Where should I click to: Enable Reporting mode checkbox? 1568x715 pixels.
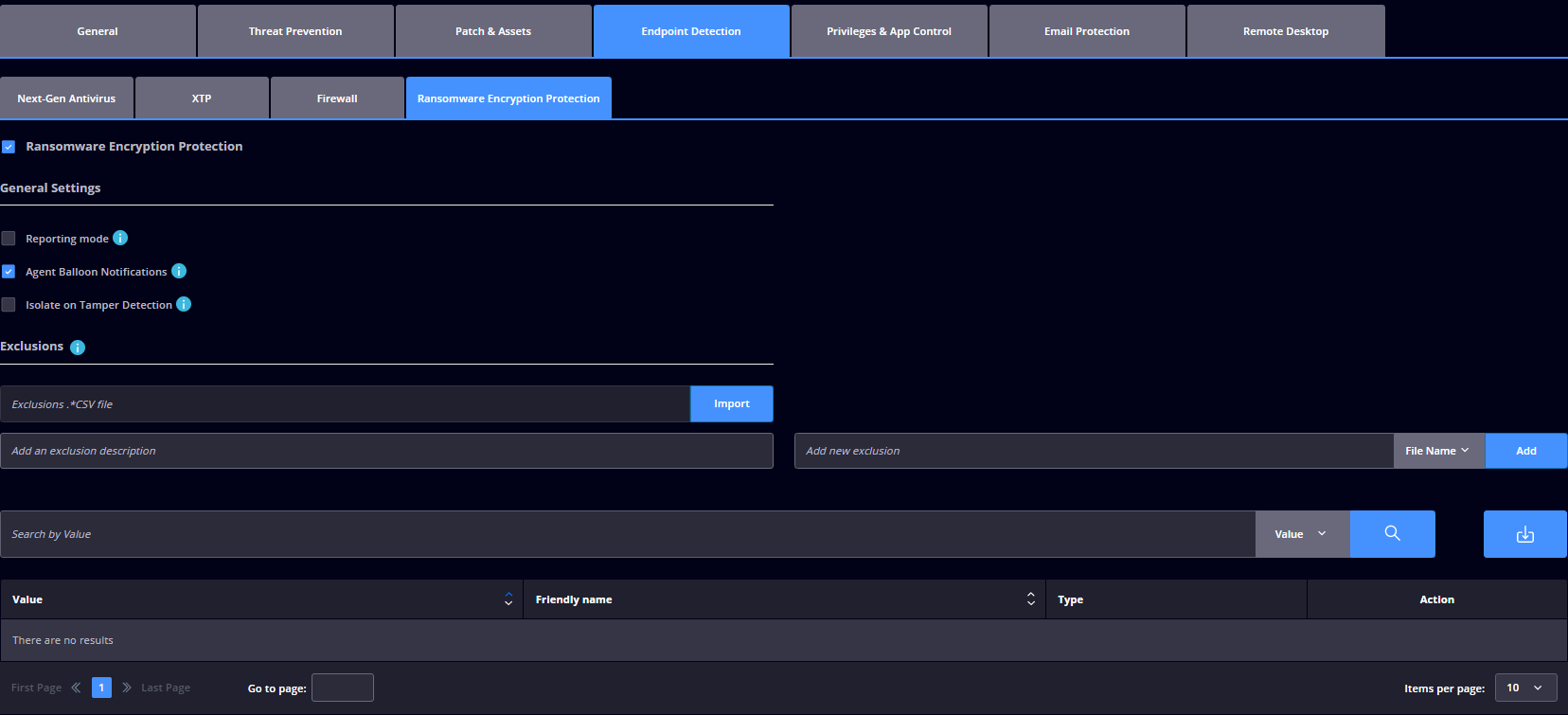coord(9,239)
